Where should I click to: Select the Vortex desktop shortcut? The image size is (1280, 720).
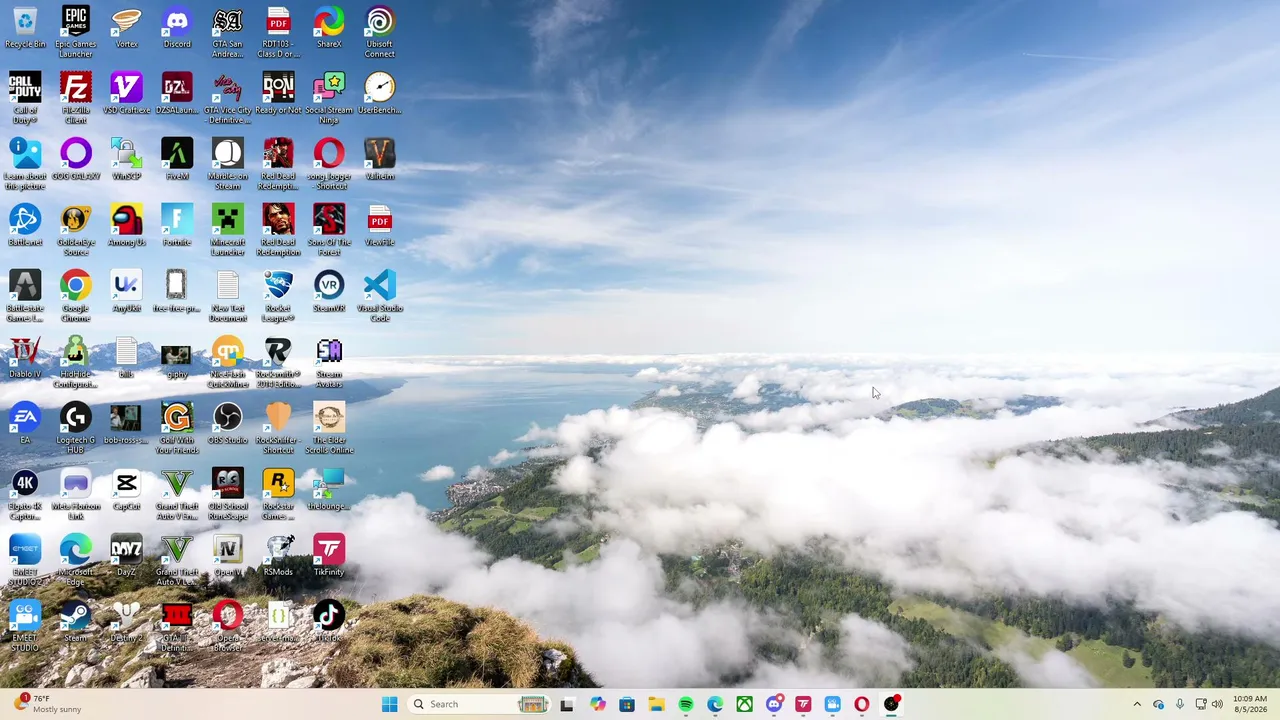(x=126, y=28)
